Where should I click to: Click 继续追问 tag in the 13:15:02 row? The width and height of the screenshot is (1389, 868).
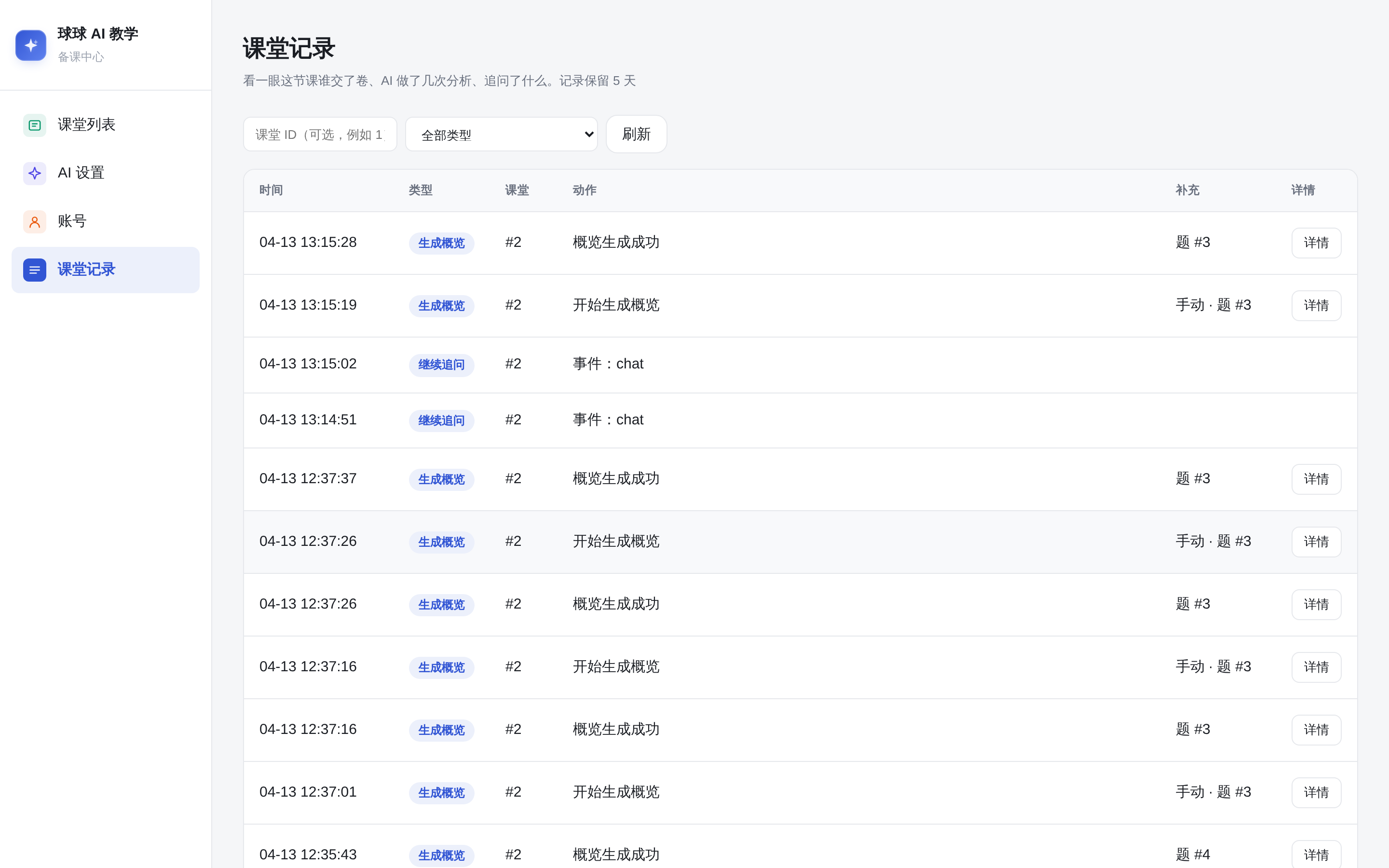tap(441, 365)
